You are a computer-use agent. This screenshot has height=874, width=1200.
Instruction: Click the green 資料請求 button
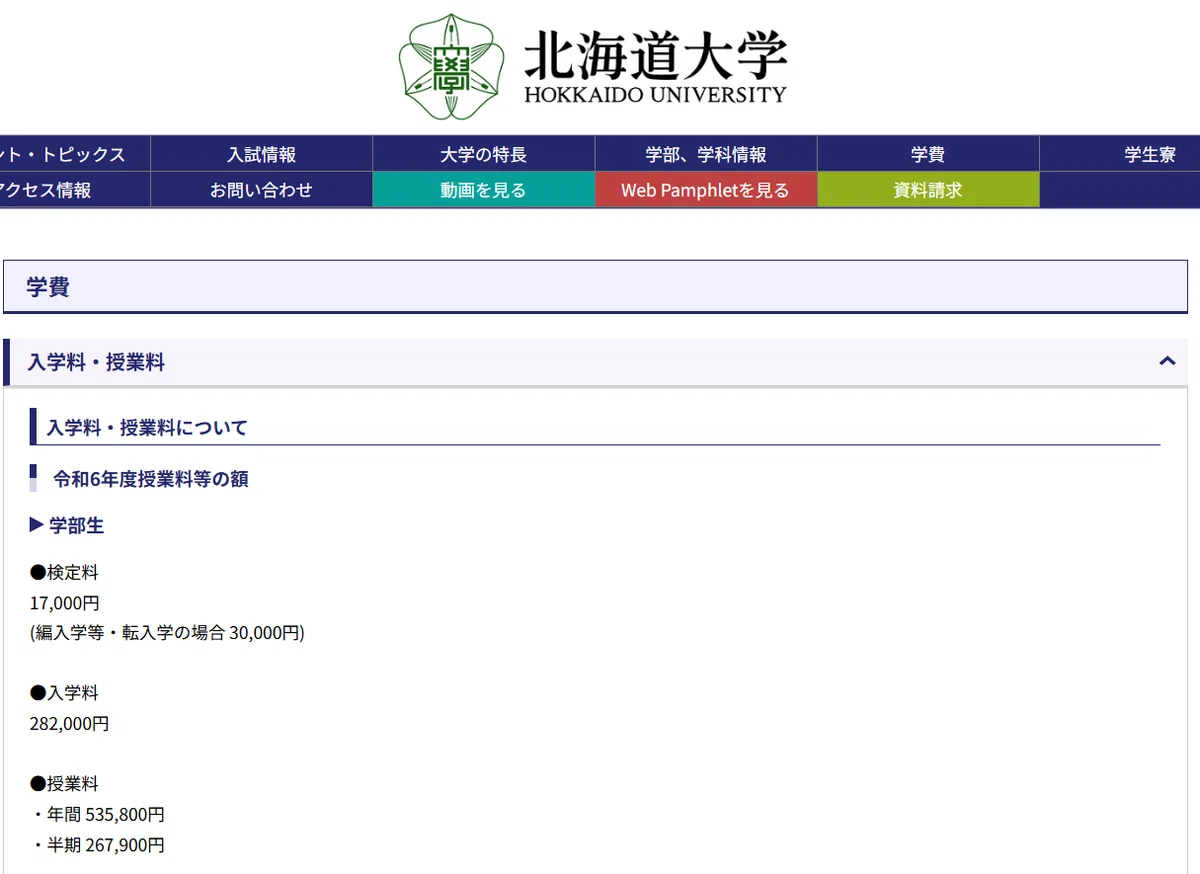[928, 189]
